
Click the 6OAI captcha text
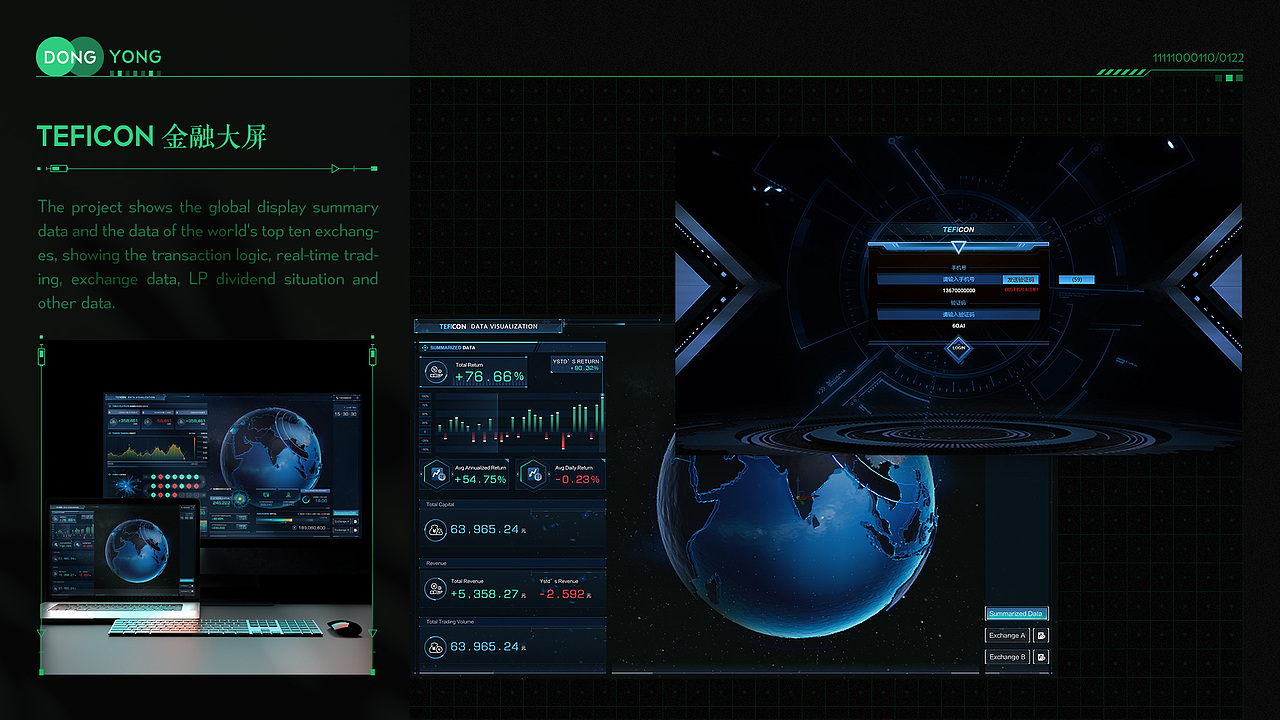(958, 326)
